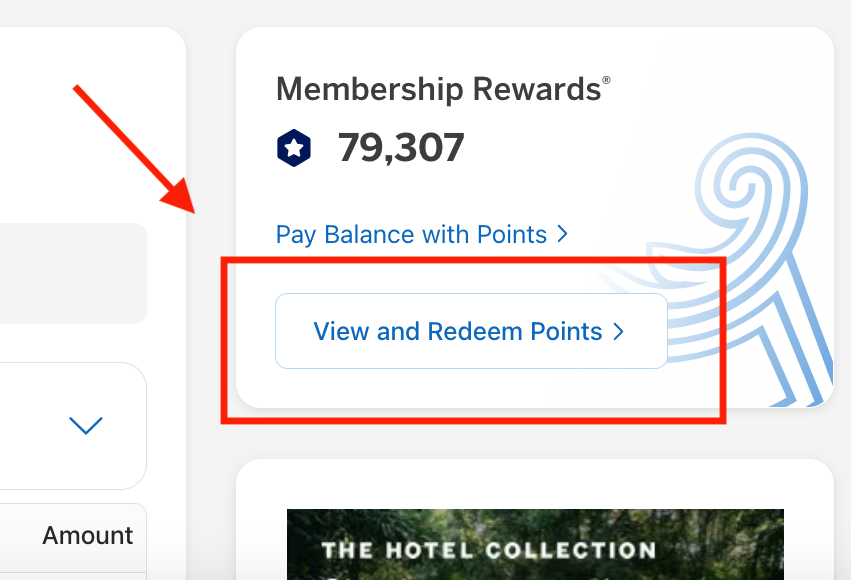Click the 79,307 points balance

click(401, 147)
